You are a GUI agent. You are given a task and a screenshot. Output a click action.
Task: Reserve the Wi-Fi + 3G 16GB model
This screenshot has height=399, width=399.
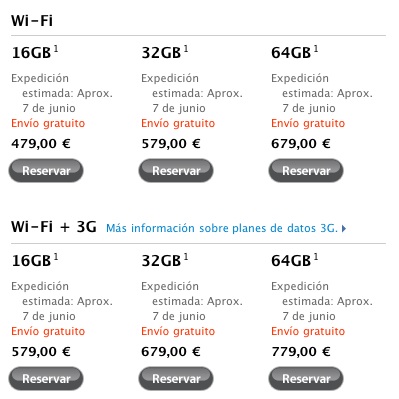coord(46,378)
